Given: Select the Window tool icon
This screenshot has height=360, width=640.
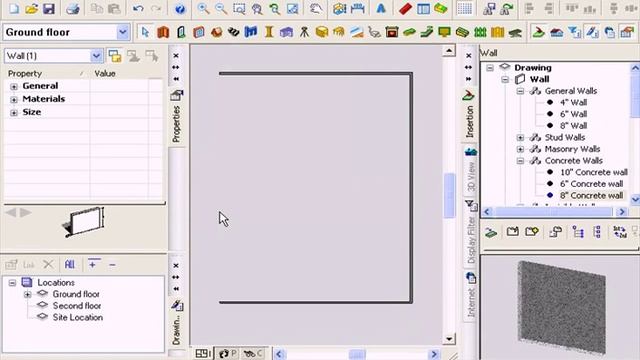Looking at the screenshot, I should (198, 32).
